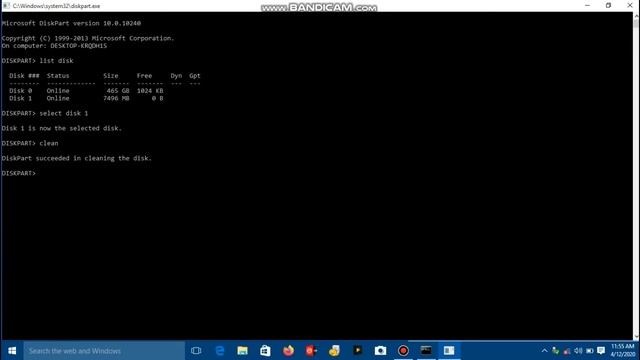This screenshot has width=640, height=360.
Task: Click the diskpart.exe title bar icon
Action: 6,6
